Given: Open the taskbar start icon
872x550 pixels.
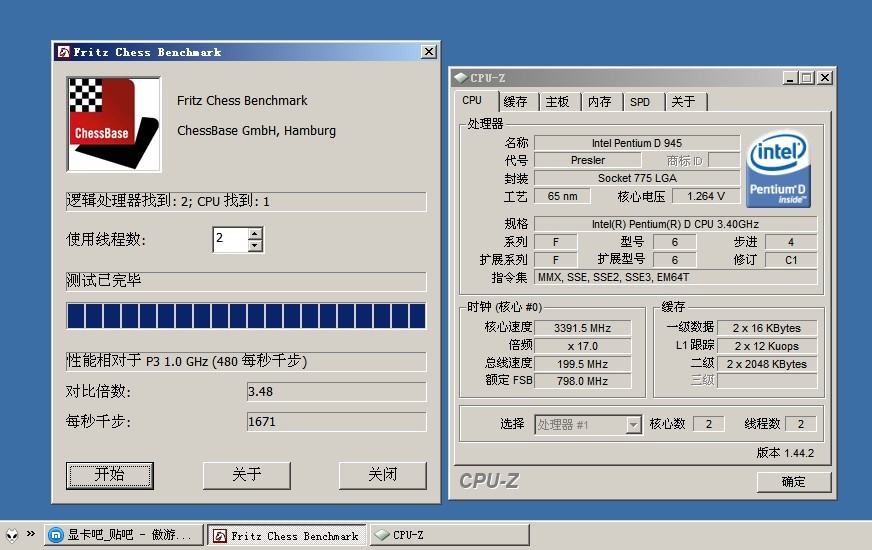Looking at the screenshot, I should pos(12,535).
